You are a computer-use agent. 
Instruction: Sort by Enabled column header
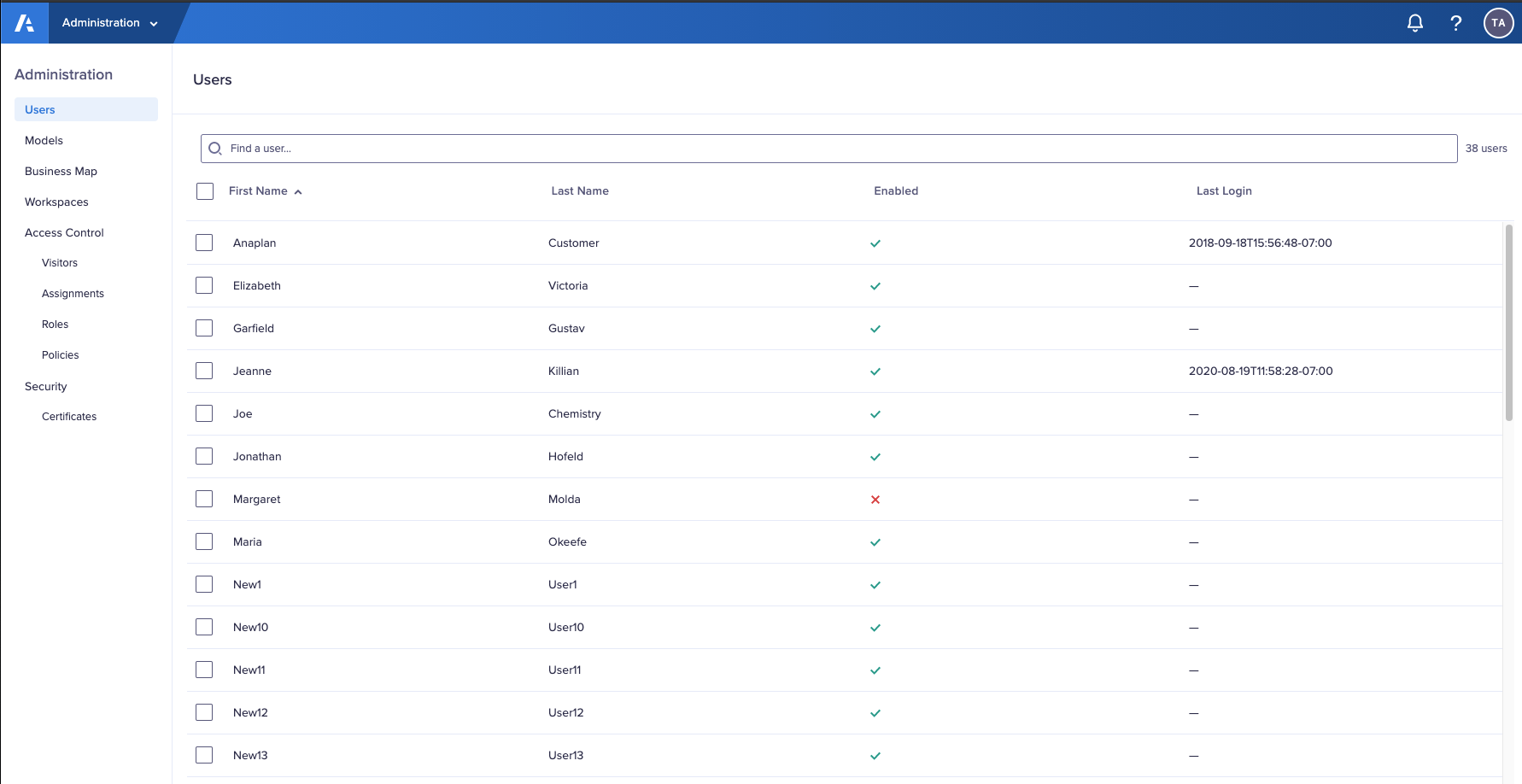point(896,191)
